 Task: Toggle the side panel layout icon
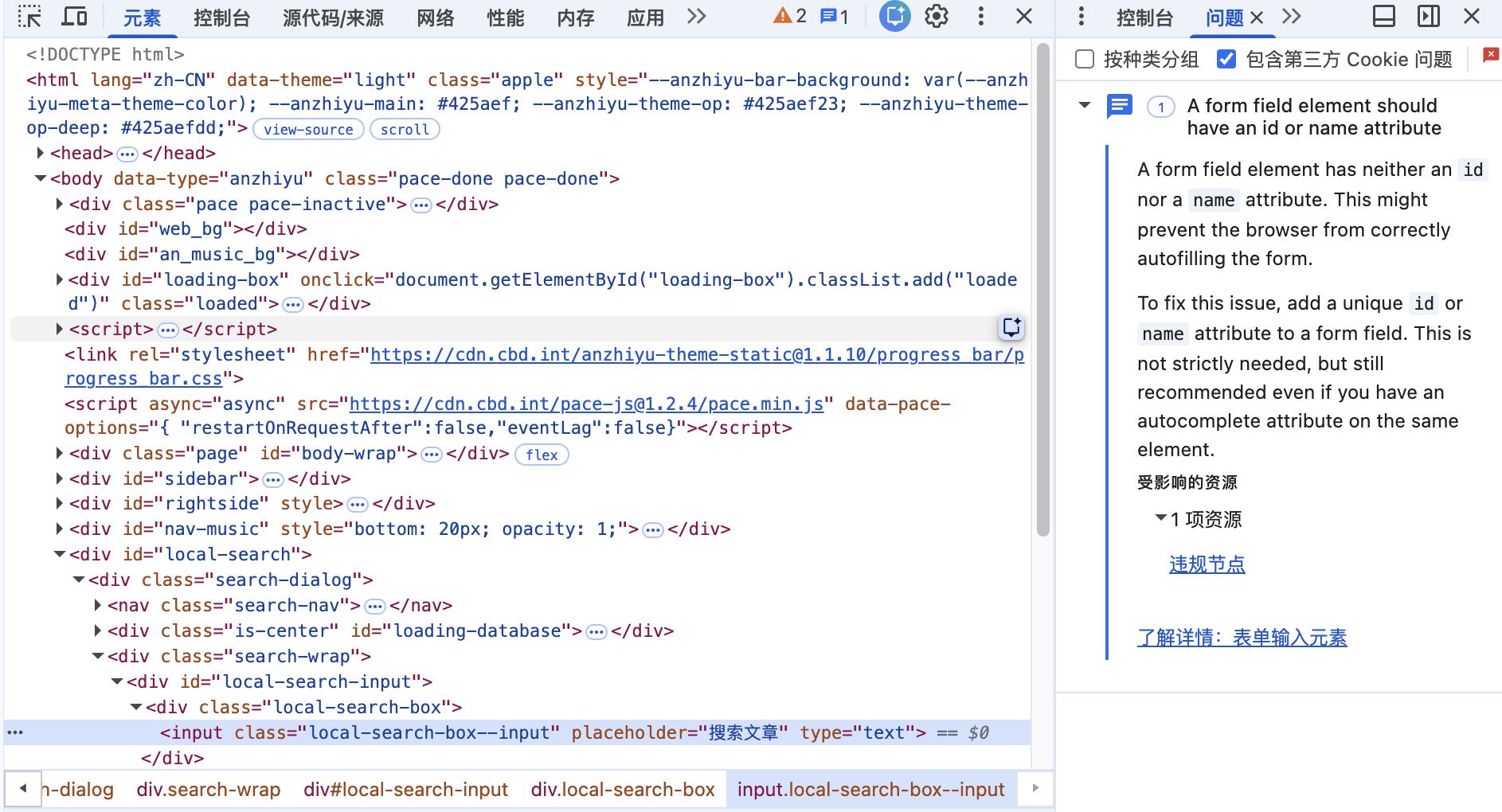(1429, 17)
